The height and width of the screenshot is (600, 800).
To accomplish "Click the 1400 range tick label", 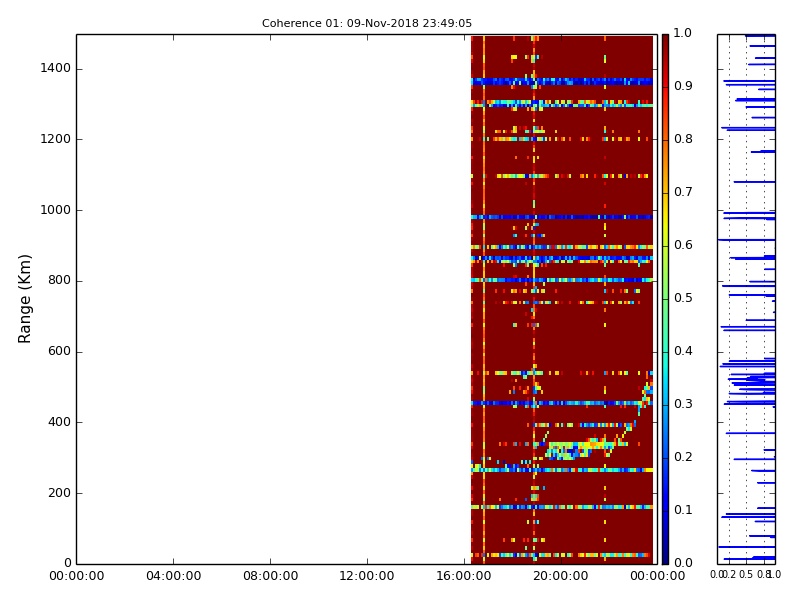I will pyautogui.click(x=56, y=68).
